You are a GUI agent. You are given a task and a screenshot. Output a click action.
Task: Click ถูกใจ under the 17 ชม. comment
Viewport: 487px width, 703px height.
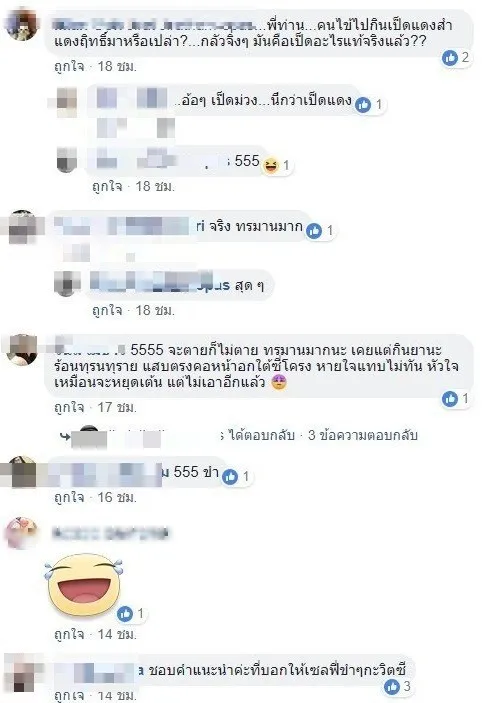point(69,408)
